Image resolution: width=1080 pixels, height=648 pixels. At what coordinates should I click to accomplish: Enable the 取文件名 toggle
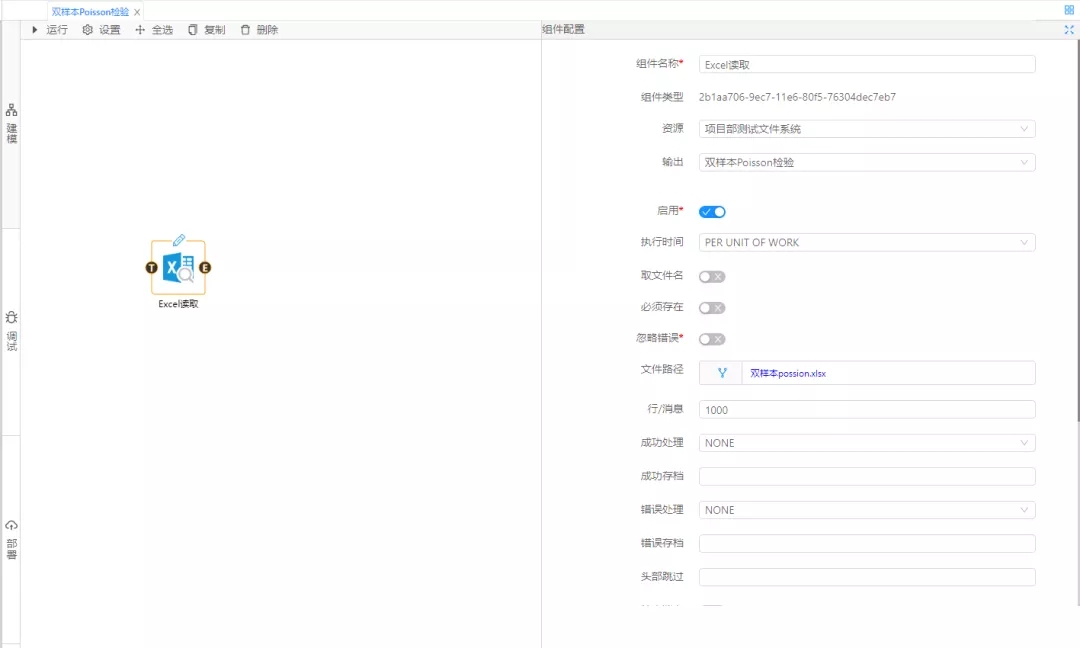712,277
